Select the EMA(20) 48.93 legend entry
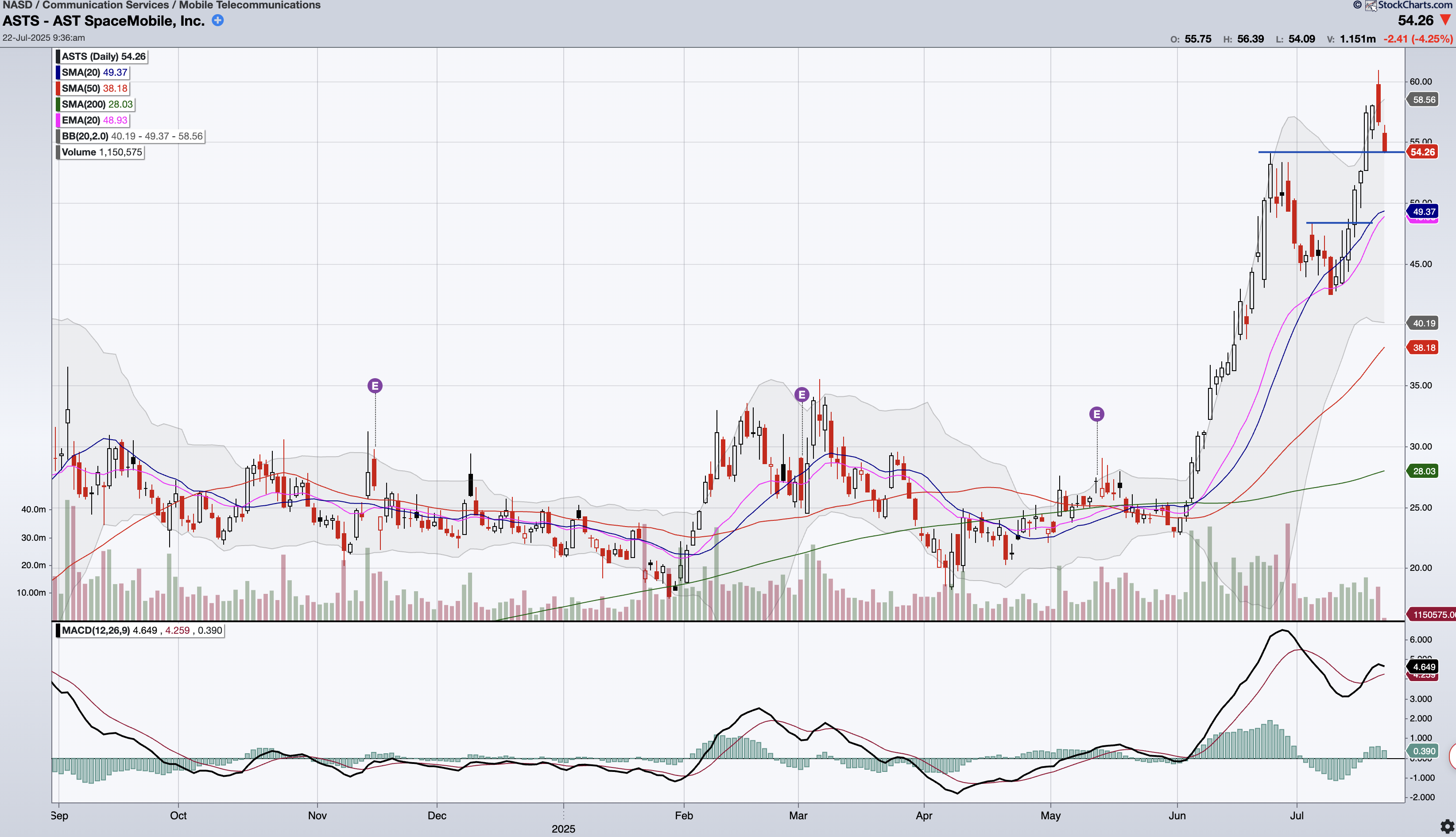 (94, 120)
